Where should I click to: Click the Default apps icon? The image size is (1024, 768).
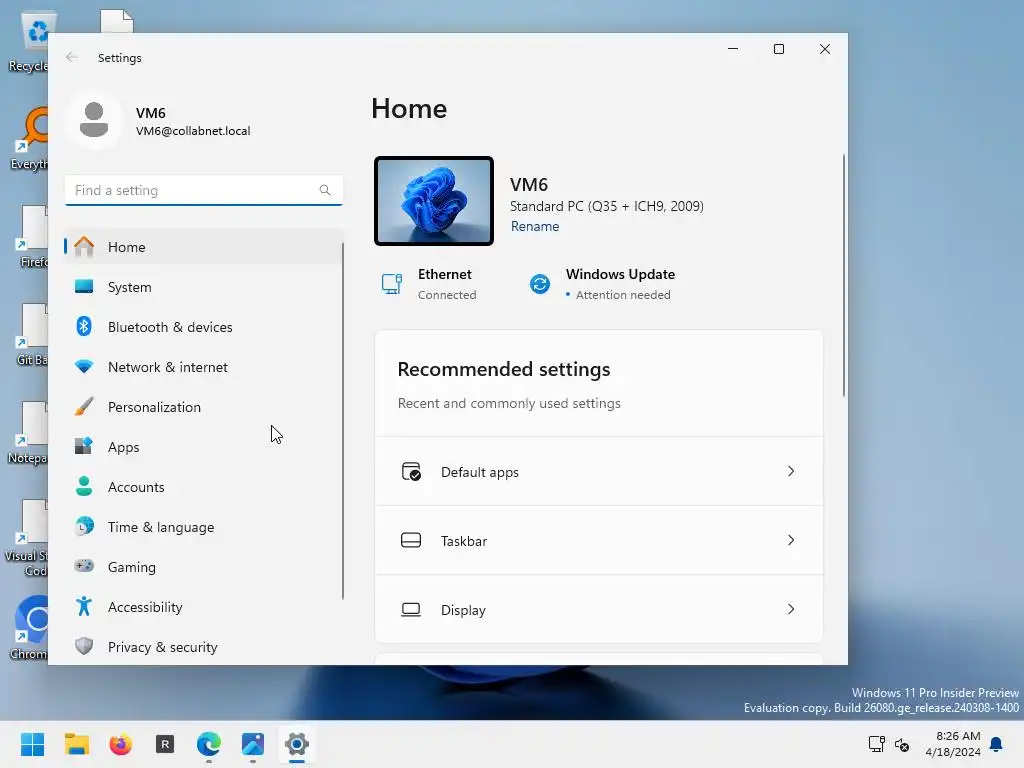[x=411, y=472]
